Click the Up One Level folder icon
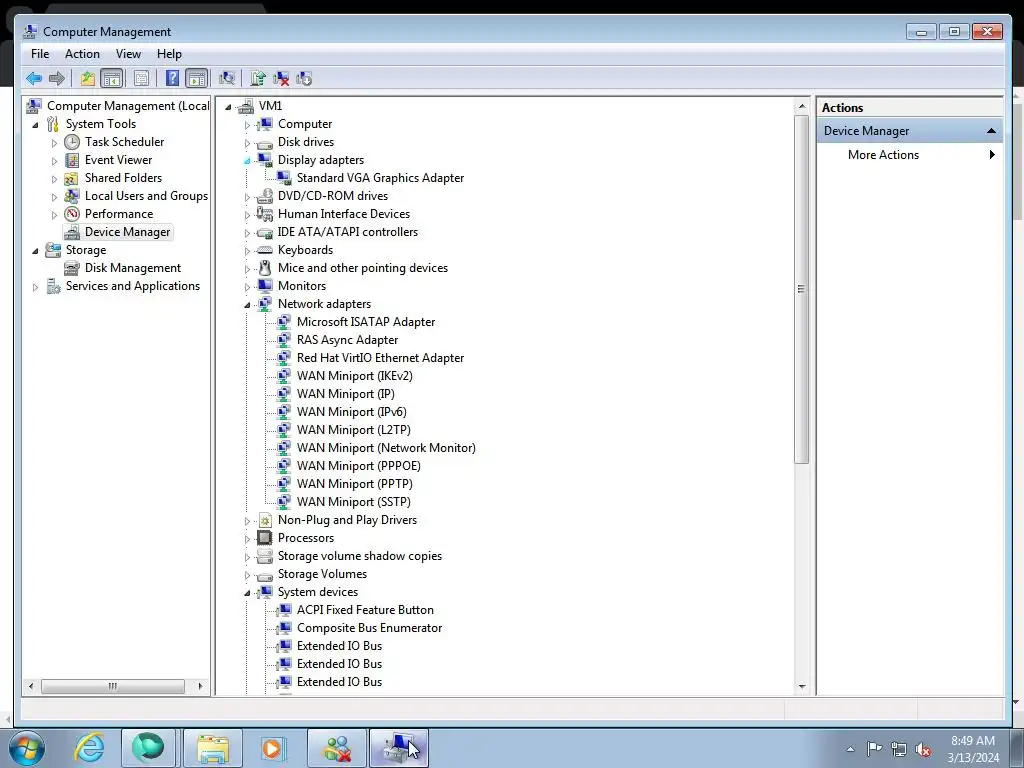Image resolution: width=1024 pixels, height=768 pixels. point(88,78)
